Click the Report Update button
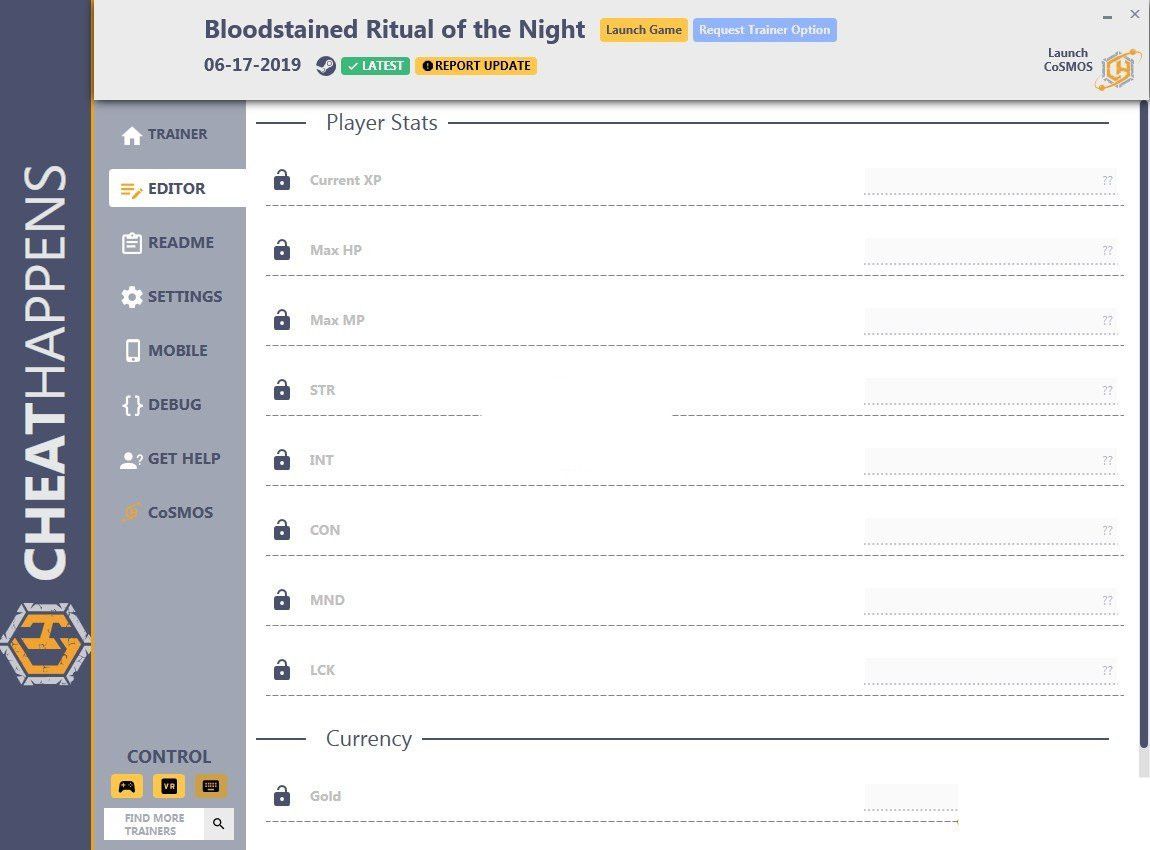1150x850 pixels. (476, 66)
